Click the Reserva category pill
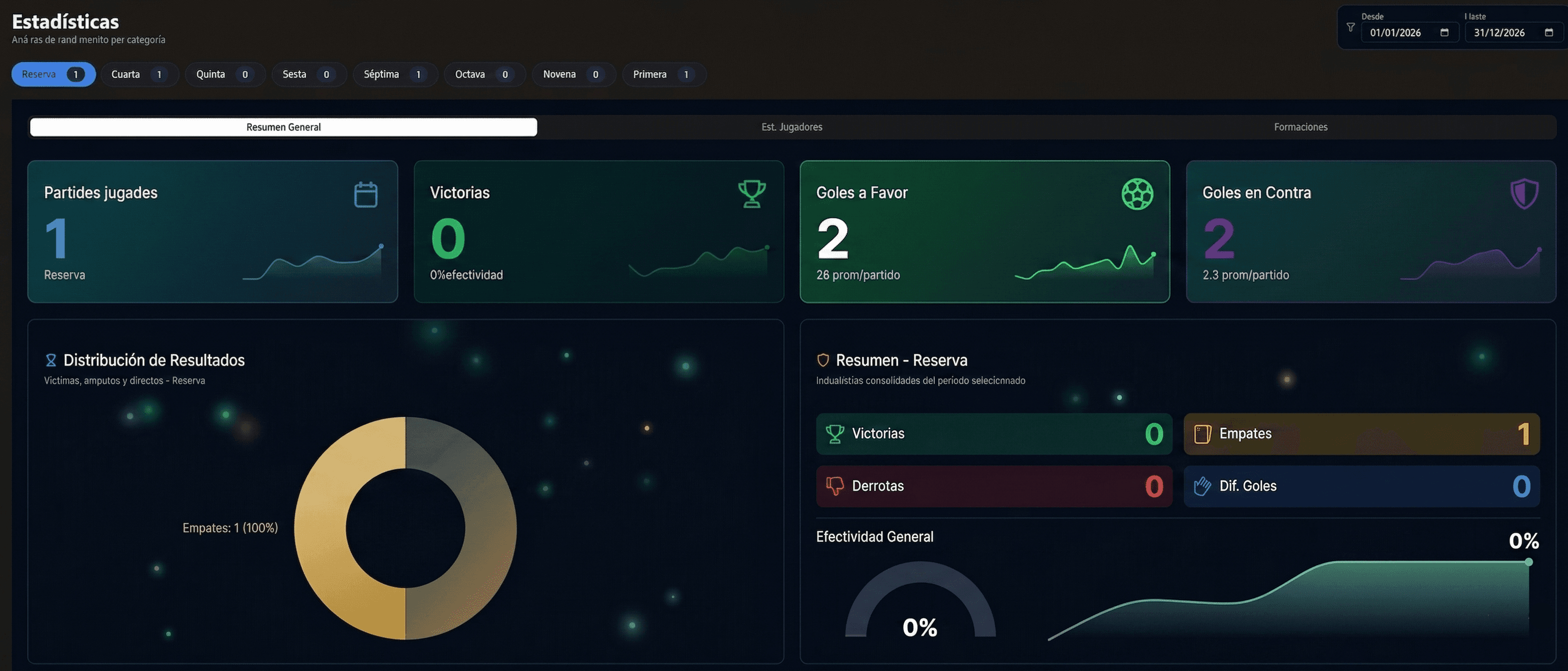 pyautogui.click(x=53, y=74)
